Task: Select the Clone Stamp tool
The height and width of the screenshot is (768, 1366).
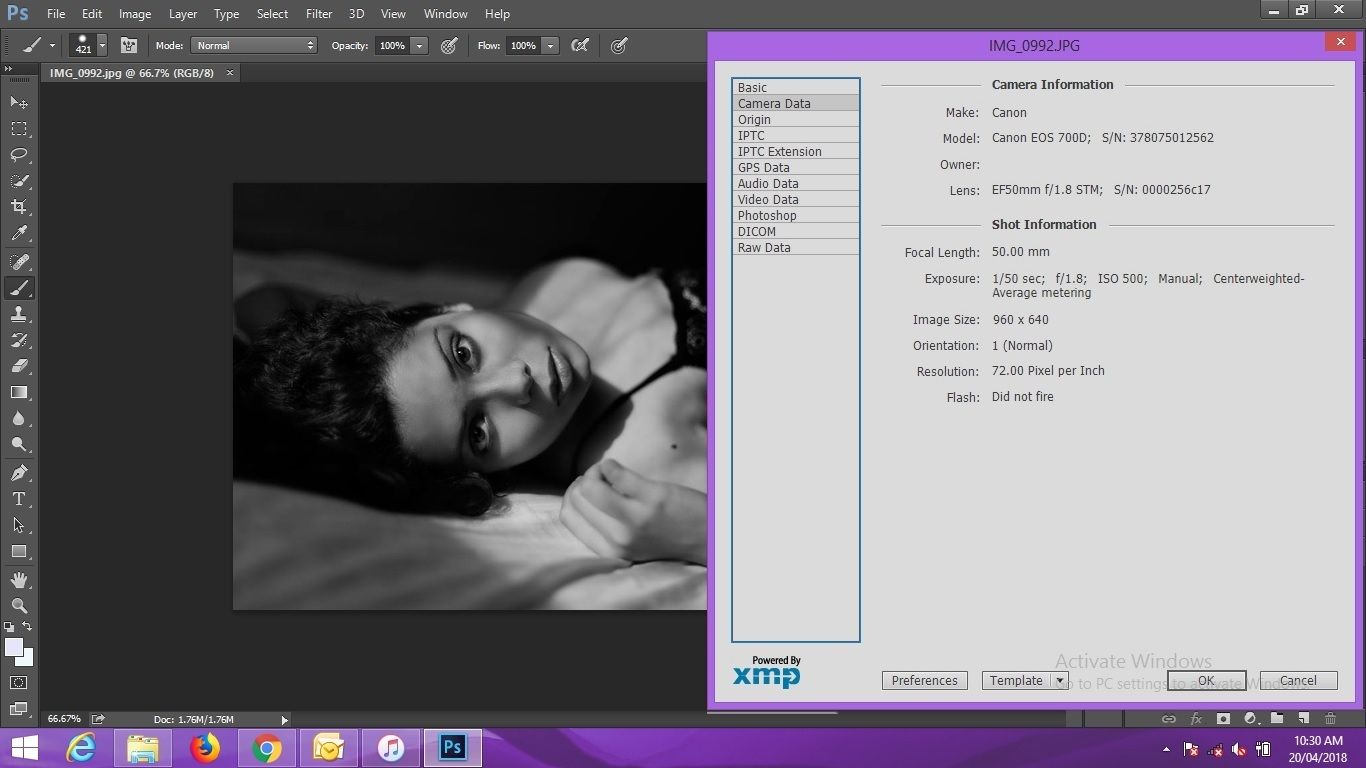Action: [x=19, y=314]
